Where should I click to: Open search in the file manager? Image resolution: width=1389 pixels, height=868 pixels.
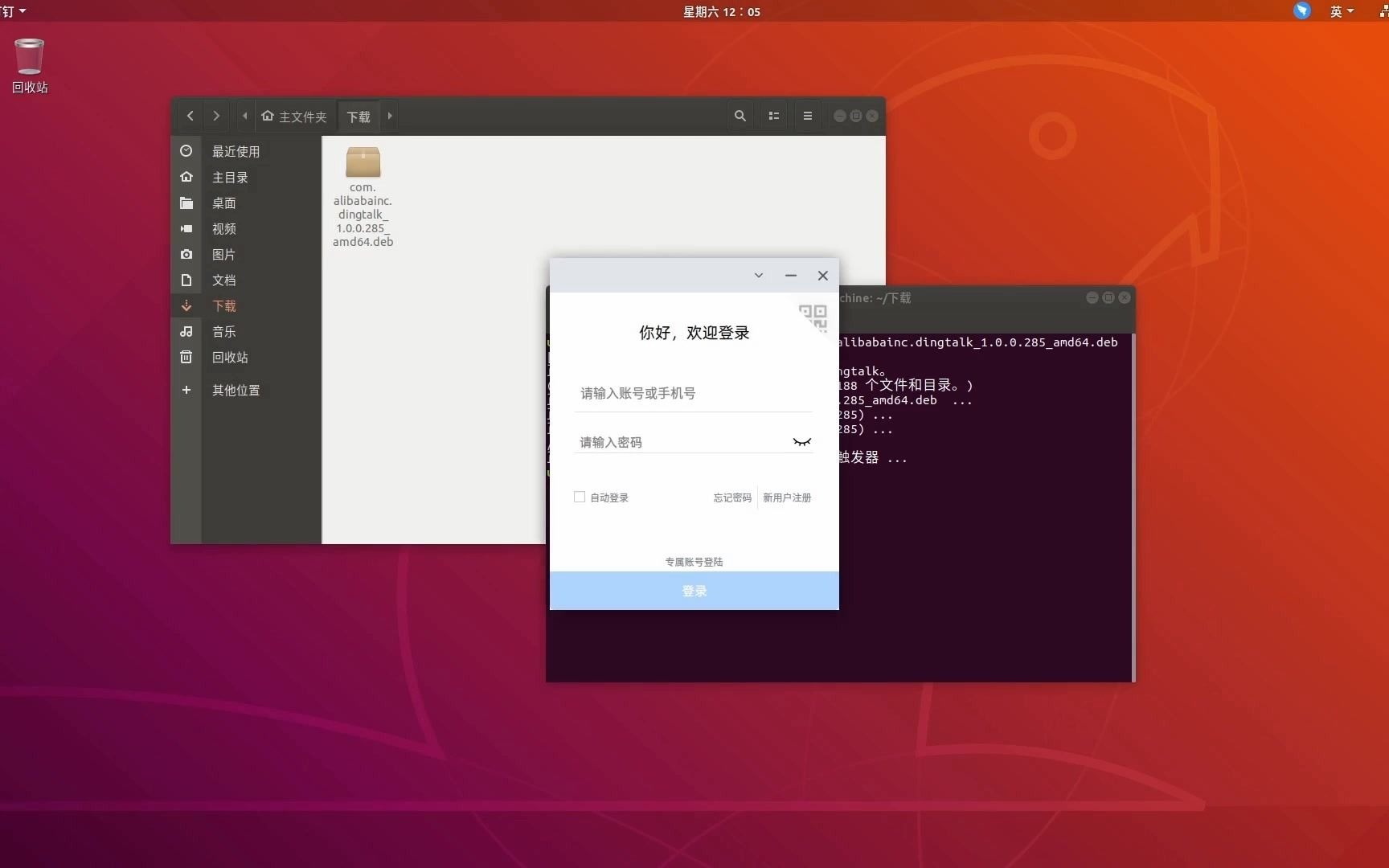click(740, 116)
